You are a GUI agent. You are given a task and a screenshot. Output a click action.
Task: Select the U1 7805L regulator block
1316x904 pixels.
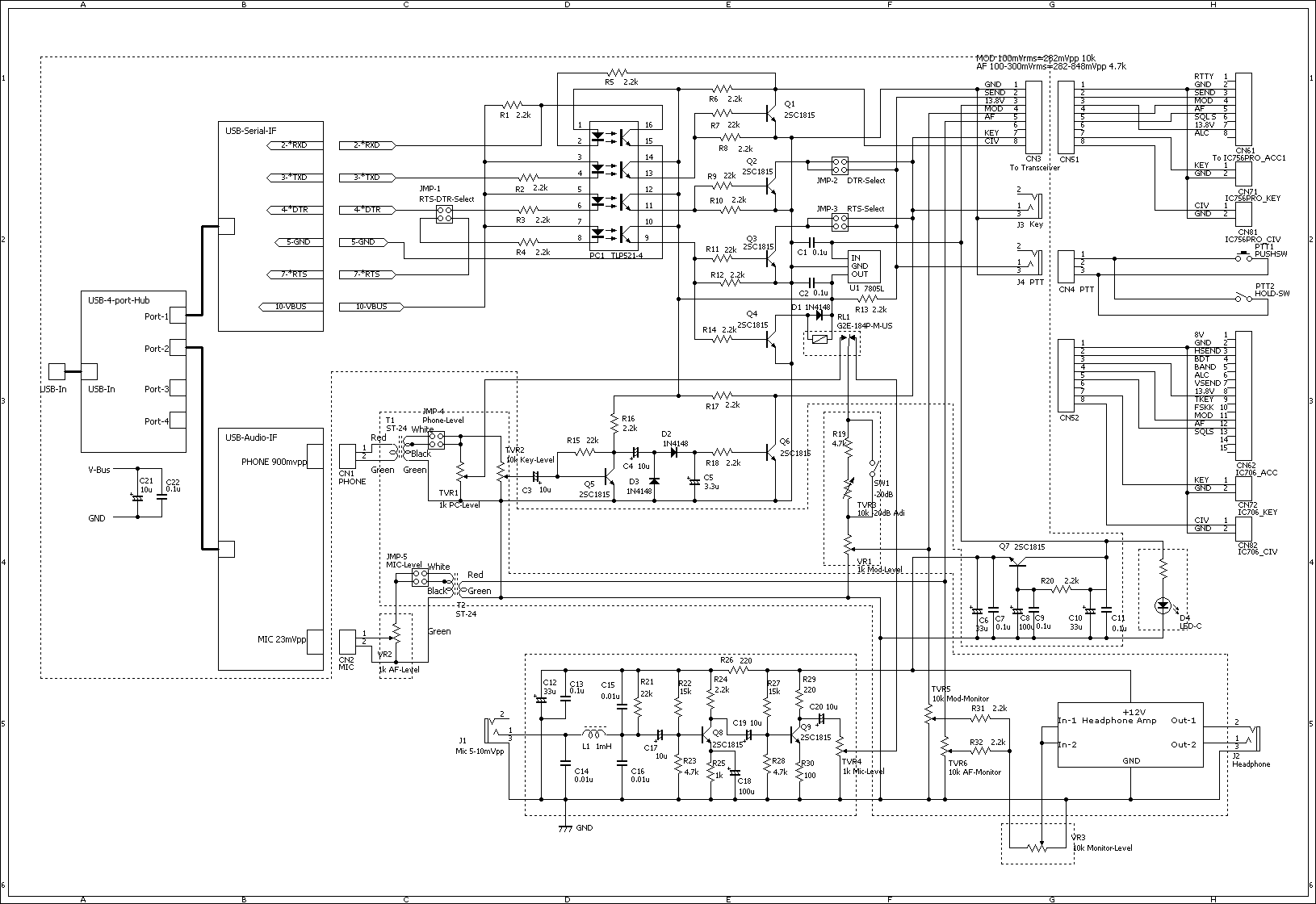864,266
